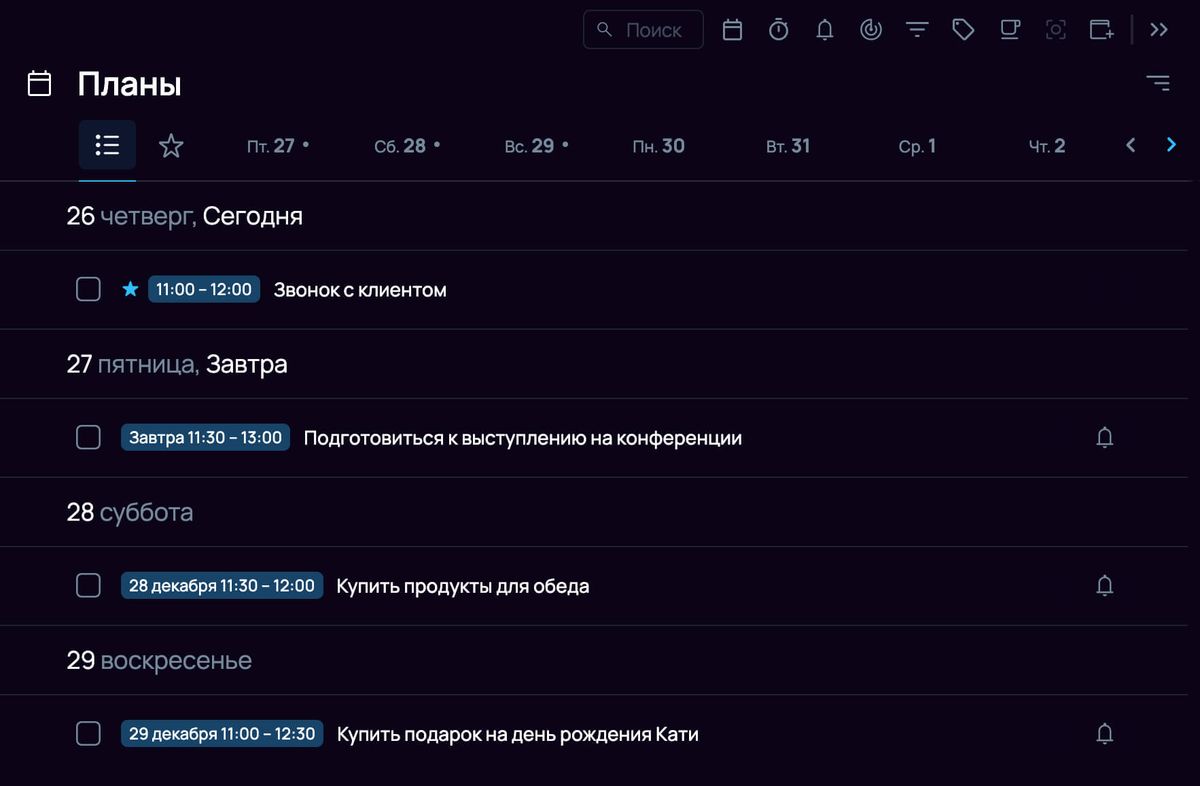Switch to the starred tasks view
Viewport: 1200px width, 786px height.
tap(170, 145)
